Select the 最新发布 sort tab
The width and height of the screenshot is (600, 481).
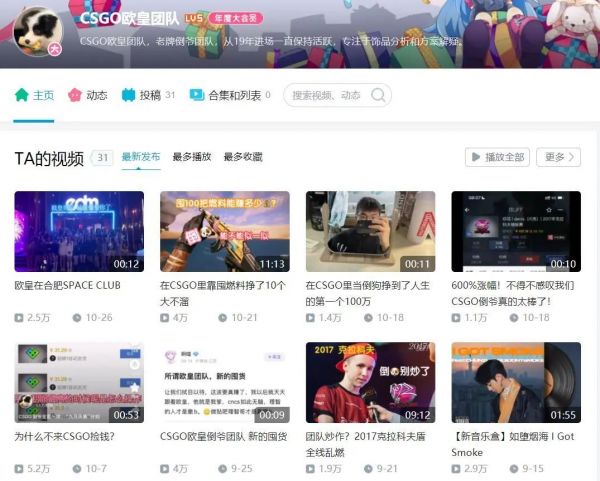[x=141, y=157]
